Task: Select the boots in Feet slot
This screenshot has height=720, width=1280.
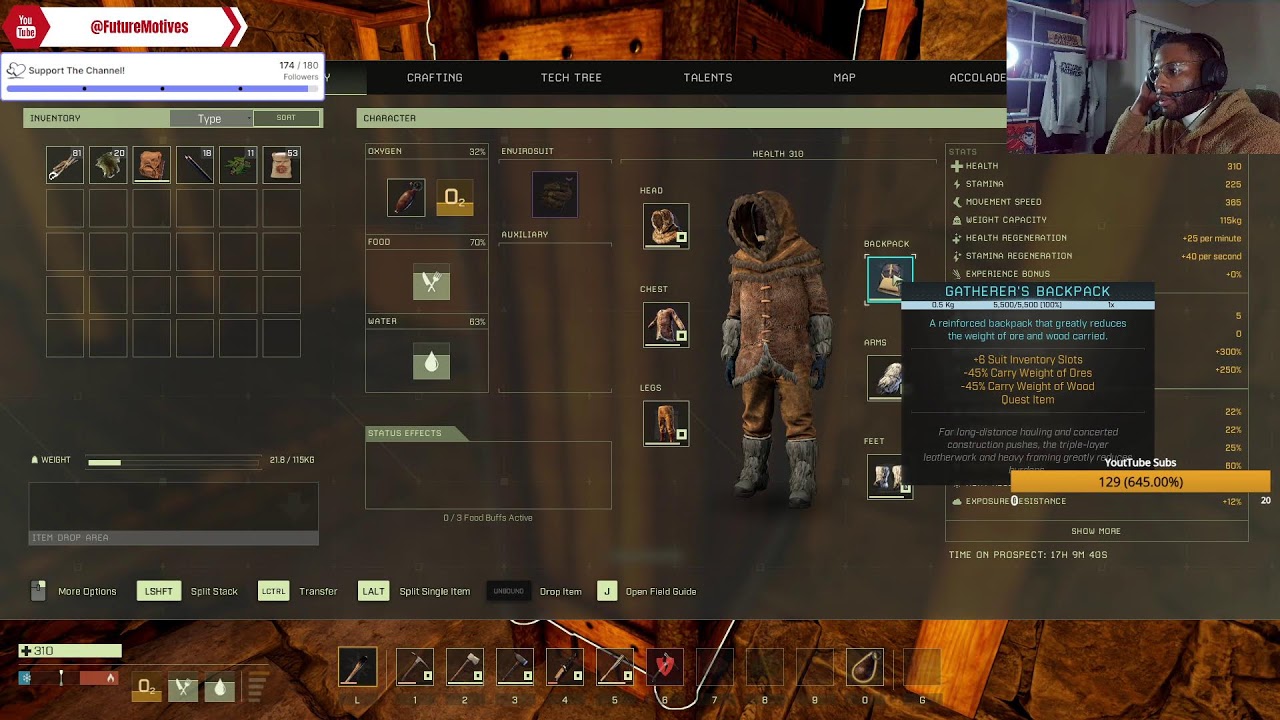Action: [x=889, y=476]
